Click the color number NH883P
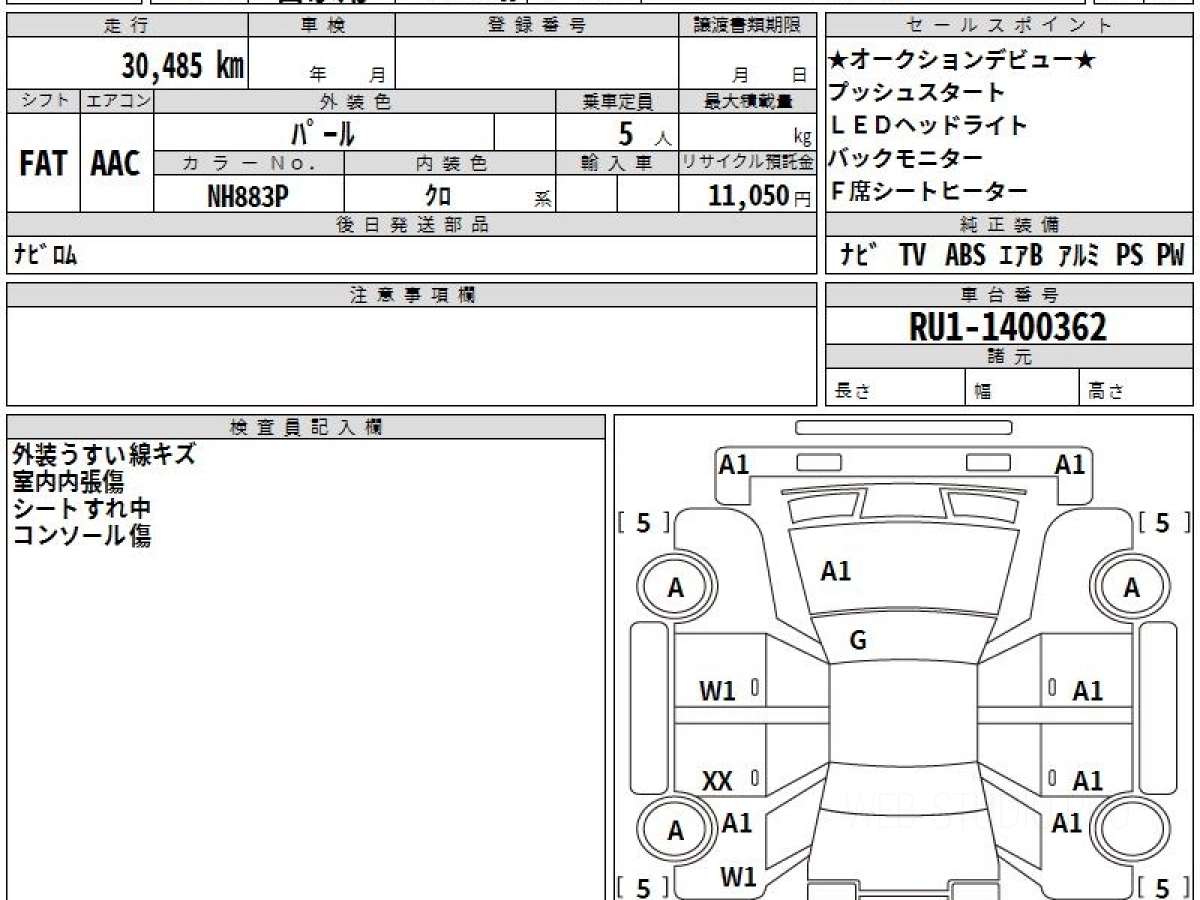1200x900 pixels. point(248,196)
